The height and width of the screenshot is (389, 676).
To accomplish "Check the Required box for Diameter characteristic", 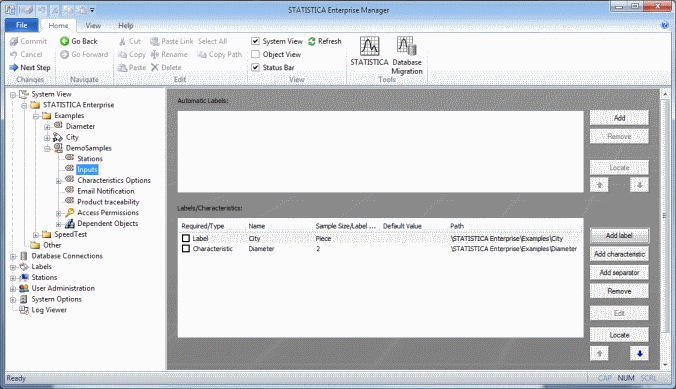I will coord(186,249).
